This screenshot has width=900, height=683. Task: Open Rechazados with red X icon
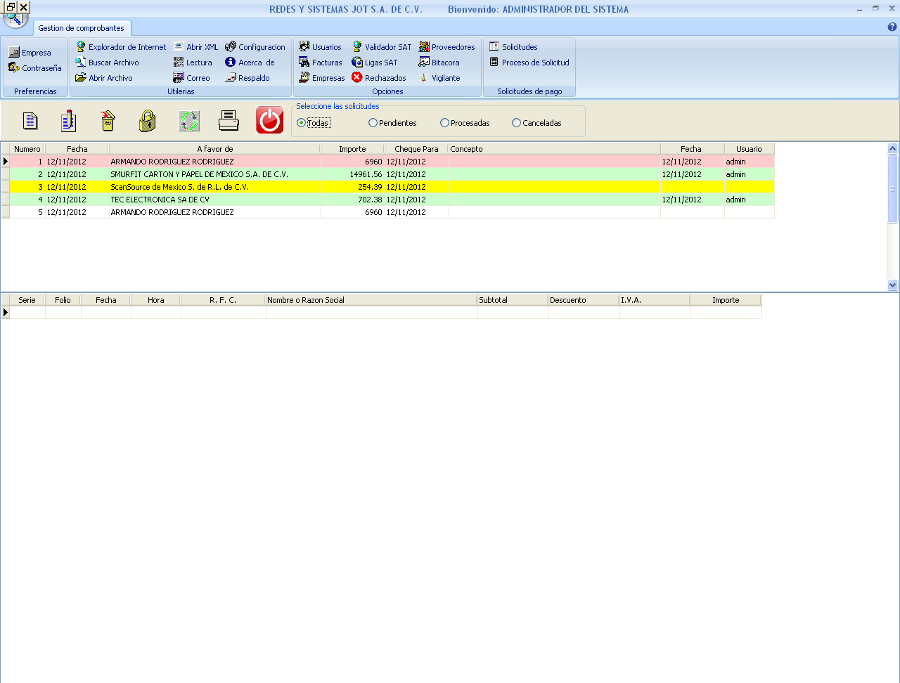[x=378, y=77]
